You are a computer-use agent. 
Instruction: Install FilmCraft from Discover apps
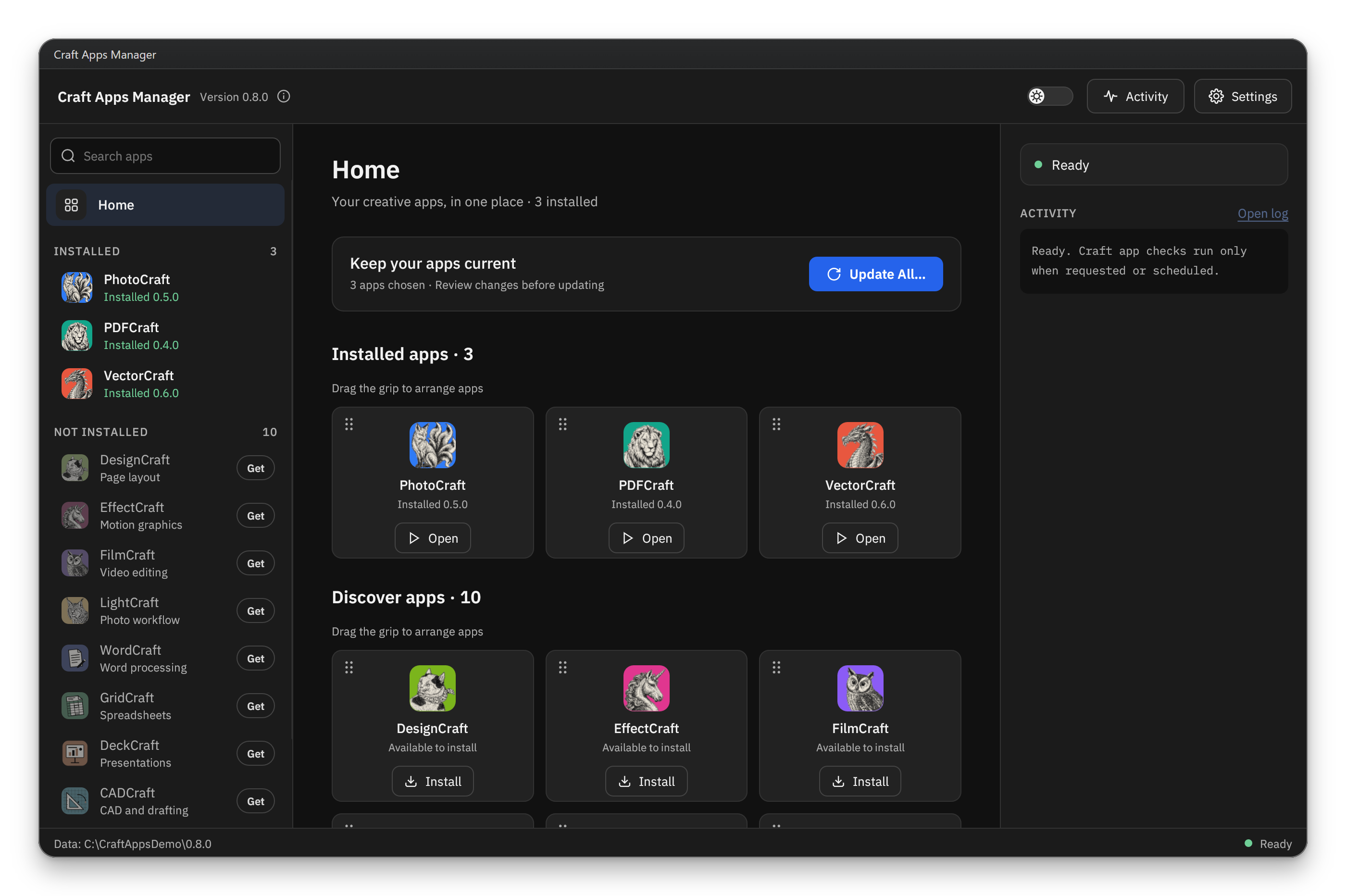(x=860, y=781)
